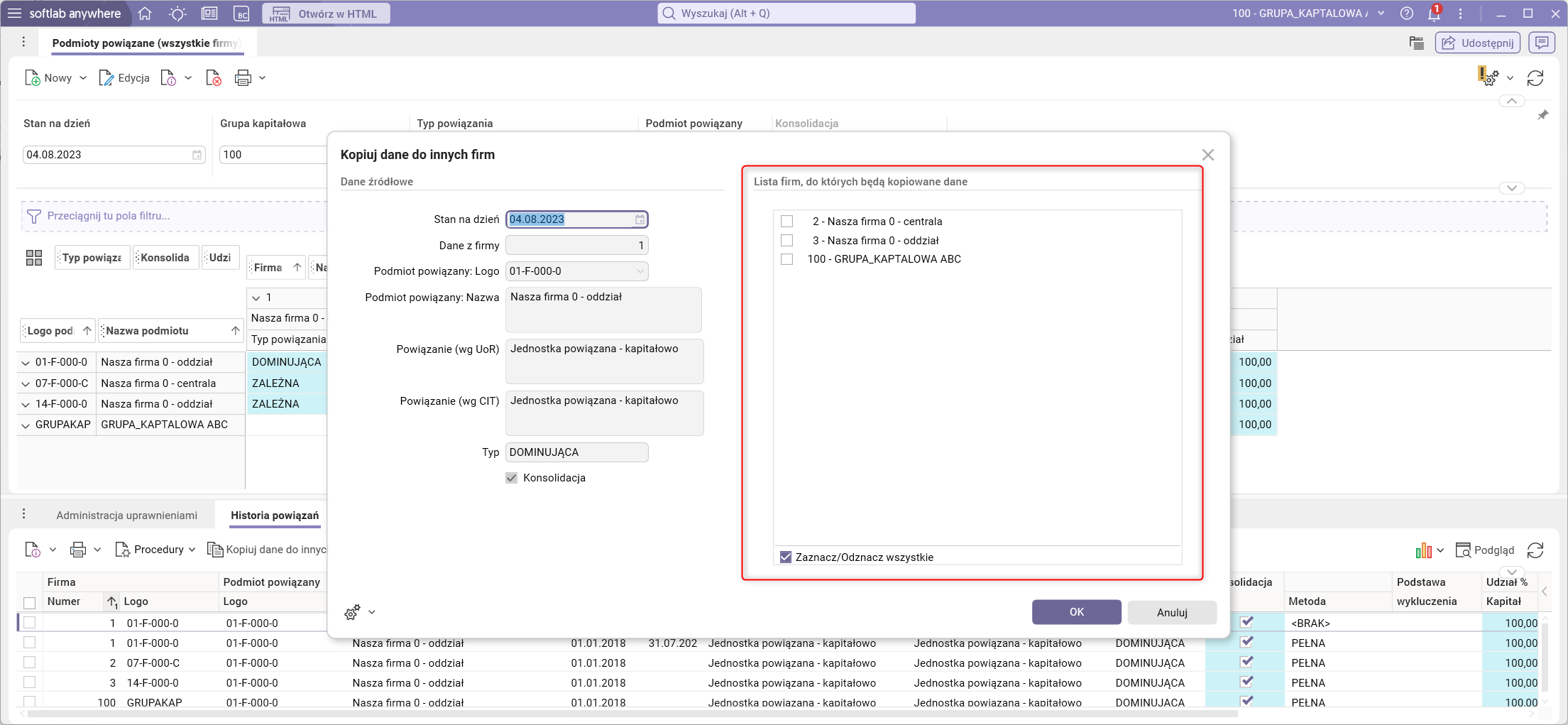Click the Grupa kapitałowa field with 100
The width and height of the screenshot is (1568, 725).
(x=273, y=155)
